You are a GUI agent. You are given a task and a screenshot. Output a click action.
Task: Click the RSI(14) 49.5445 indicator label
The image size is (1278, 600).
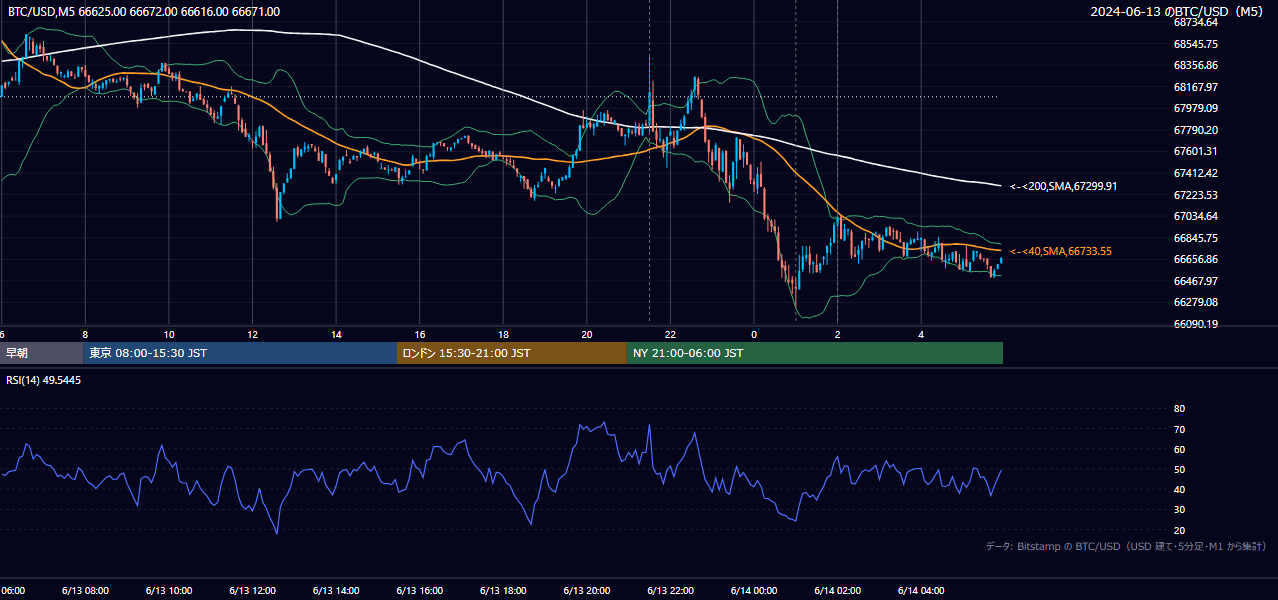click(44, 380)
